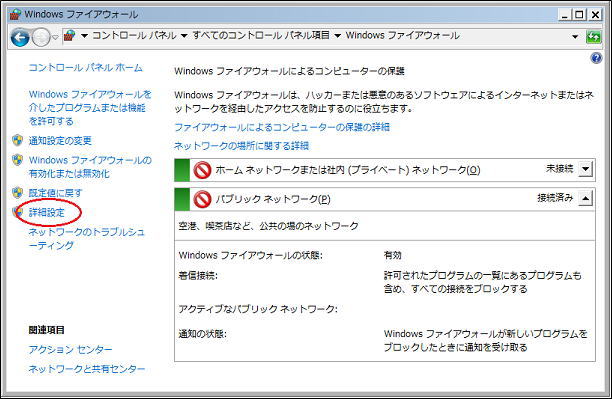Click the Back navigation arrow

[20, 37]
